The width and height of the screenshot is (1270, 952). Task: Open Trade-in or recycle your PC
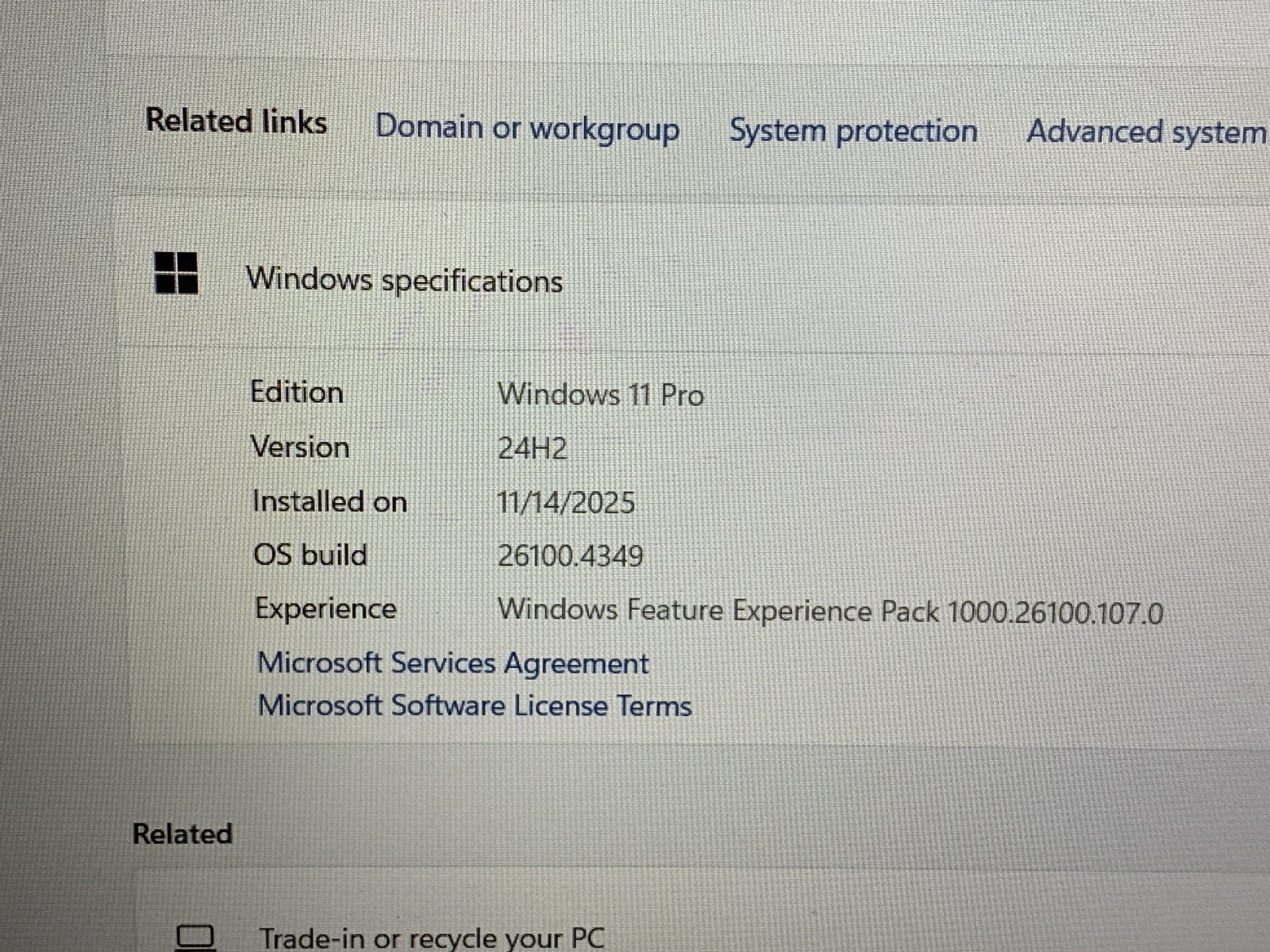pyautogui.click(x=432, y=938)
